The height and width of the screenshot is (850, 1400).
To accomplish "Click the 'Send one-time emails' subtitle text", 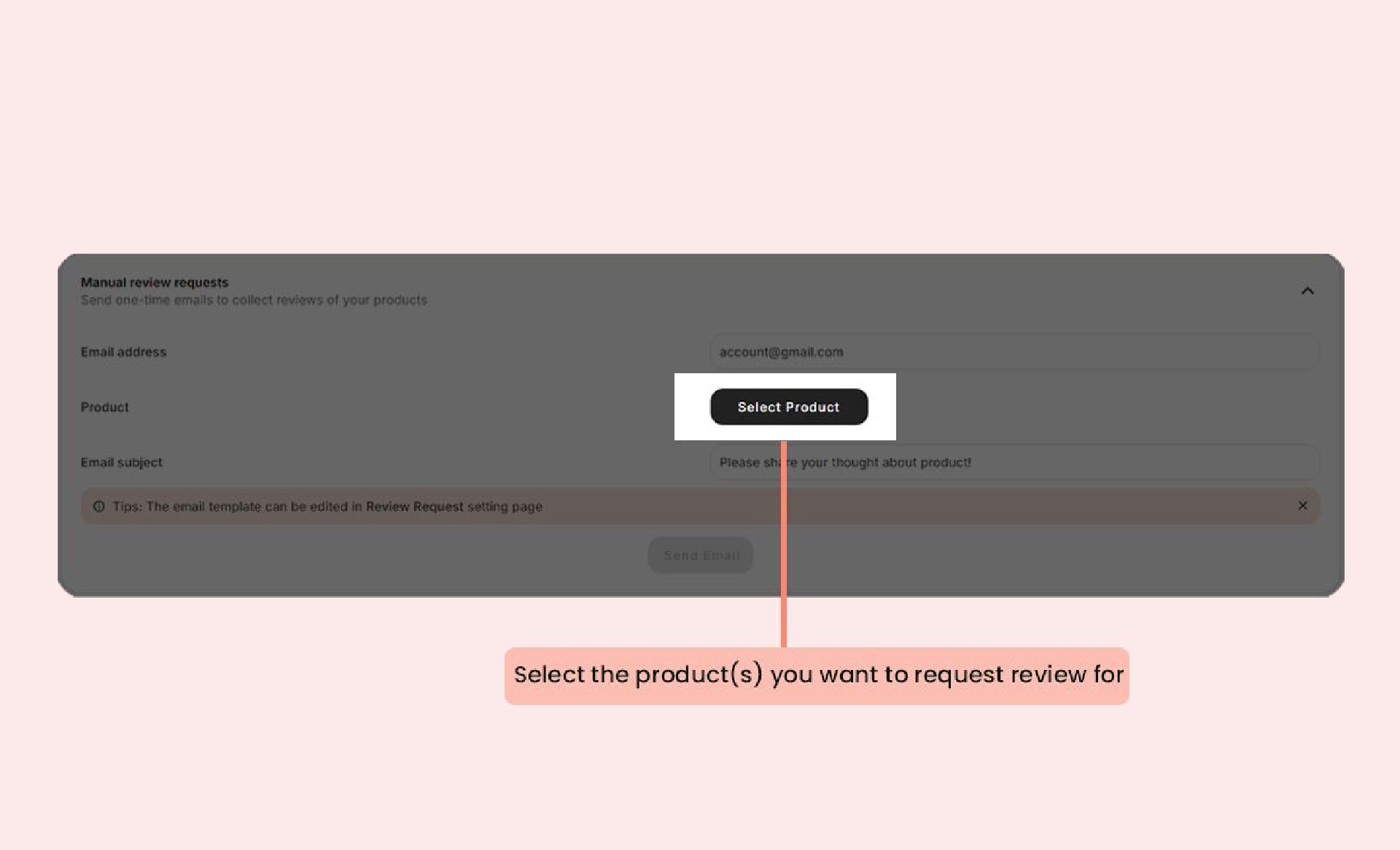I will point(254,300).
